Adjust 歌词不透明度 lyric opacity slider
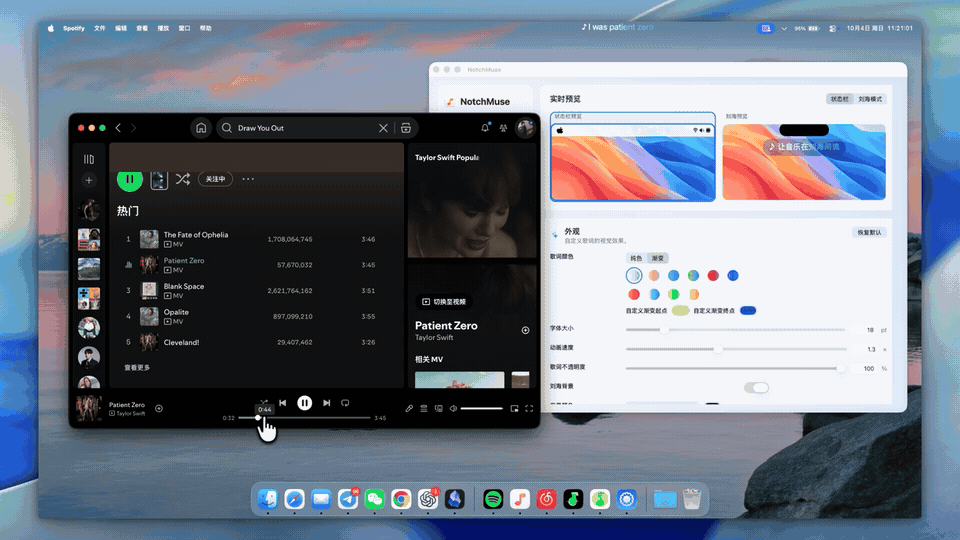960x540 pixels. (x=736, y=369)
